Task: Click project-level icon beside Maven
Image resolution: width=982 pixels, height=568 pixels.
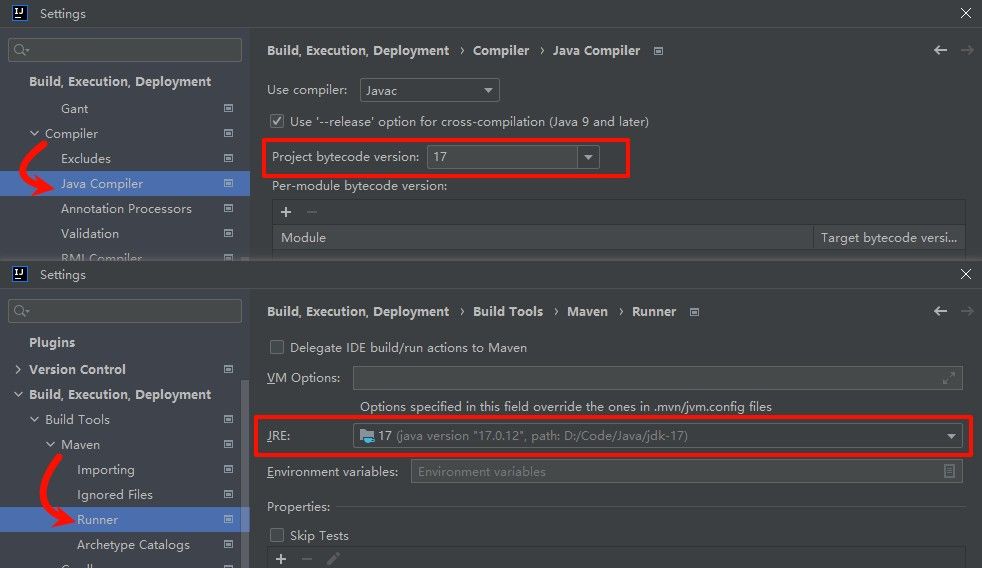Action: tap(229, 445)
